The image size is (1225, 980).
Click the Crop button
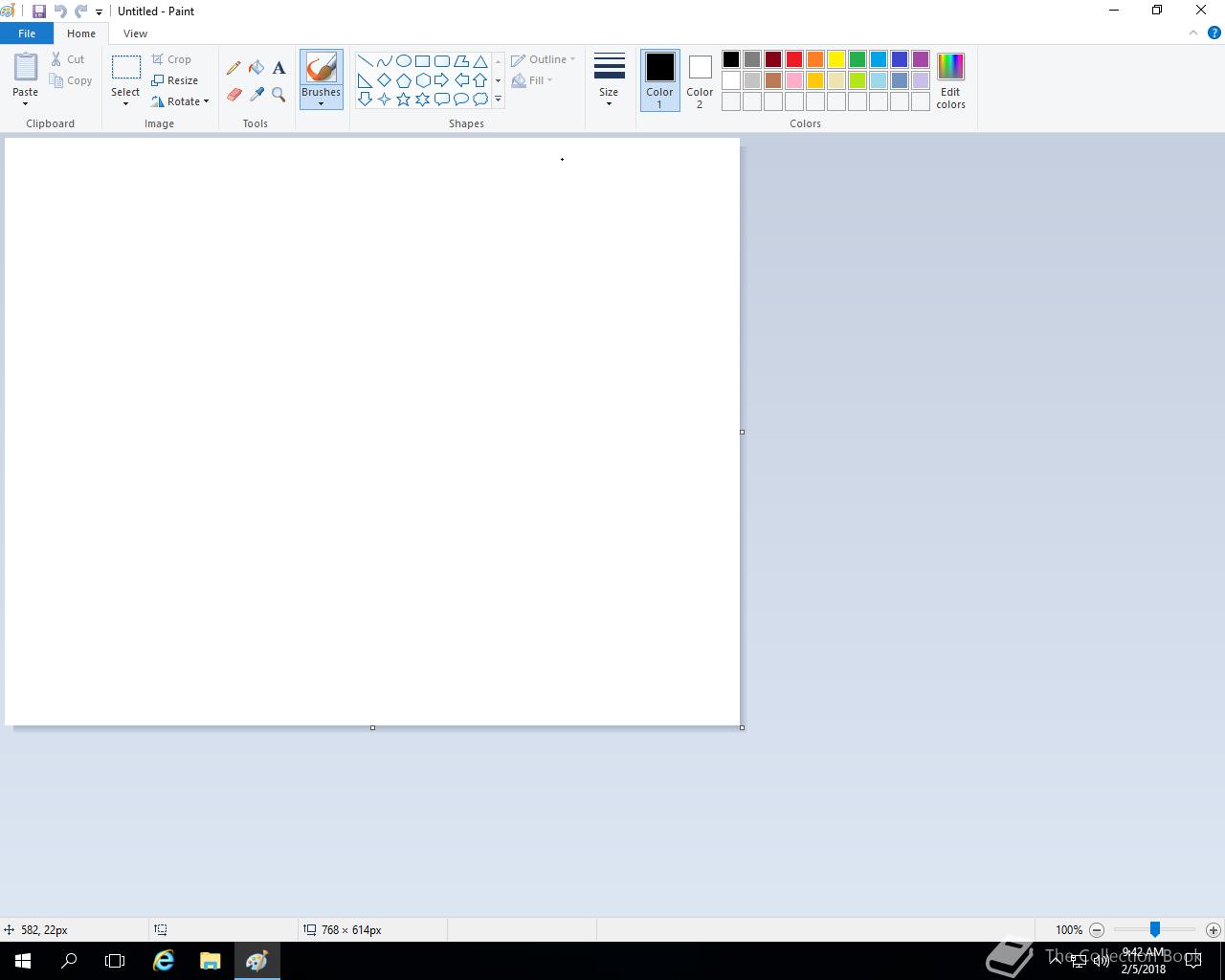(171, 59)
